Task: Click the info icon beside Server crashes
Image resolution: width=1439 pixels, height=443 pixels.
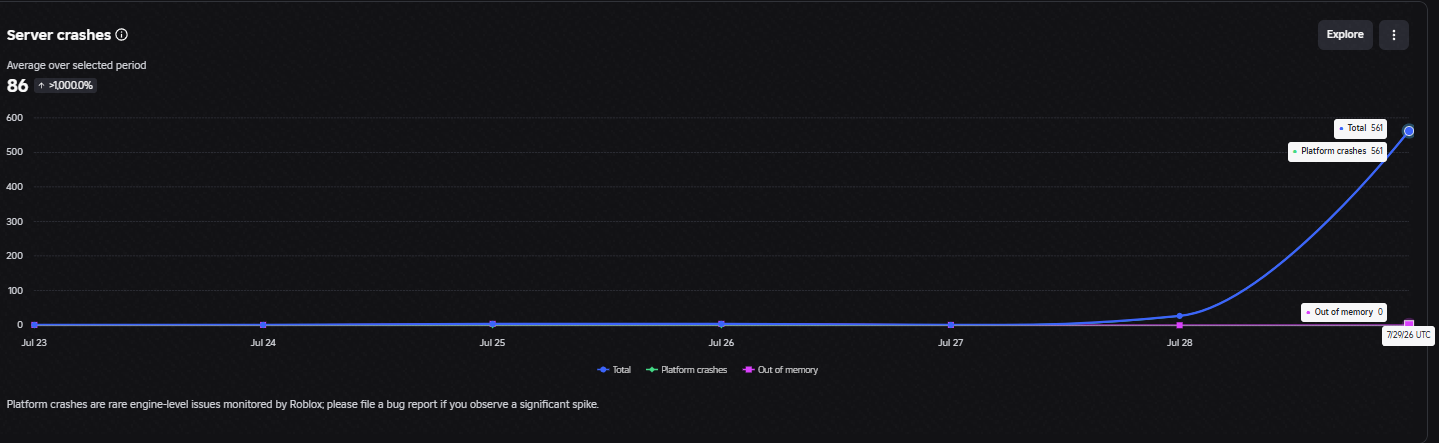Action: (122, 34)
